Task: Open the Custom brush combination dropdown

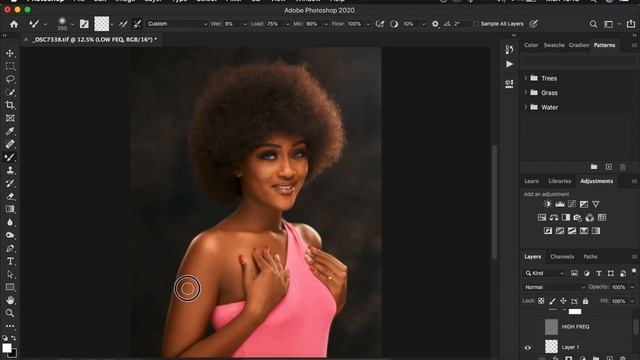Action: (177, 24)
